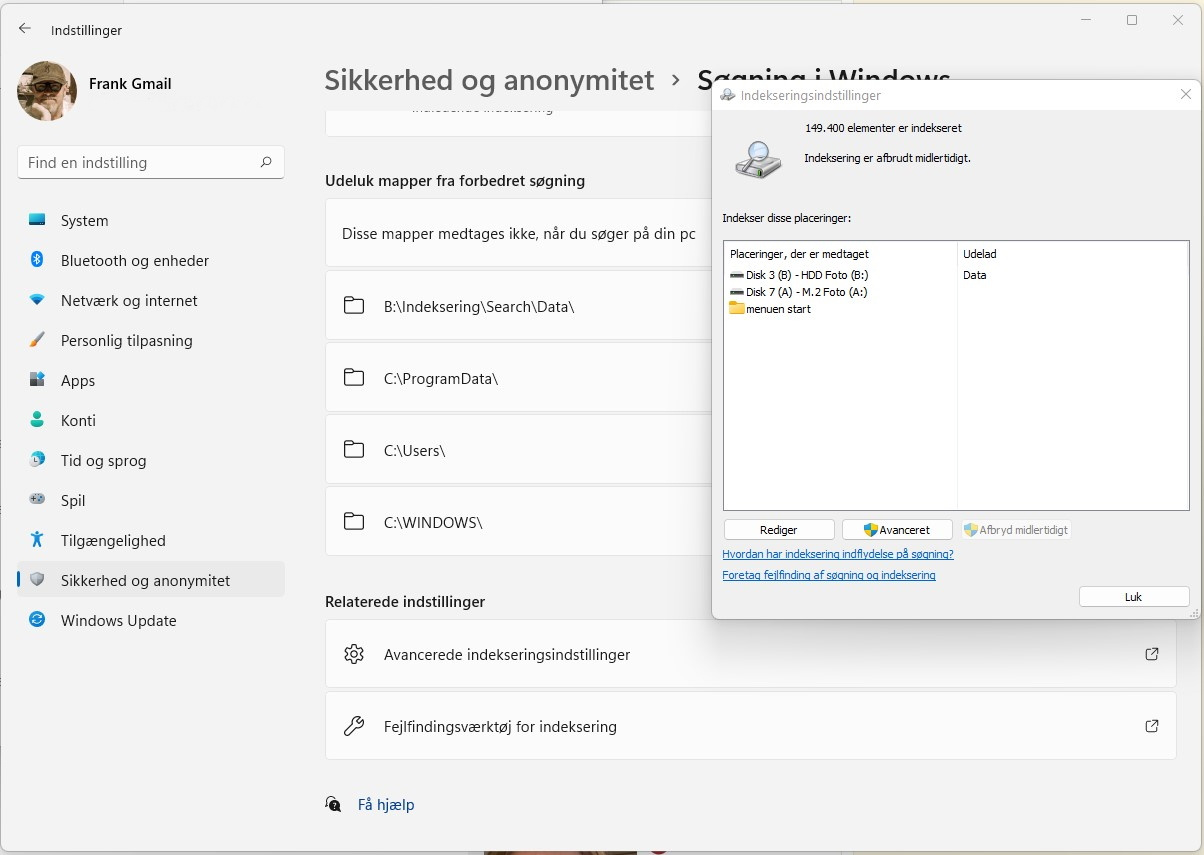Go back with the arrow in Indstillinger
The height and width of the screenshot is (855, 1204).
(x=25, y=29)
